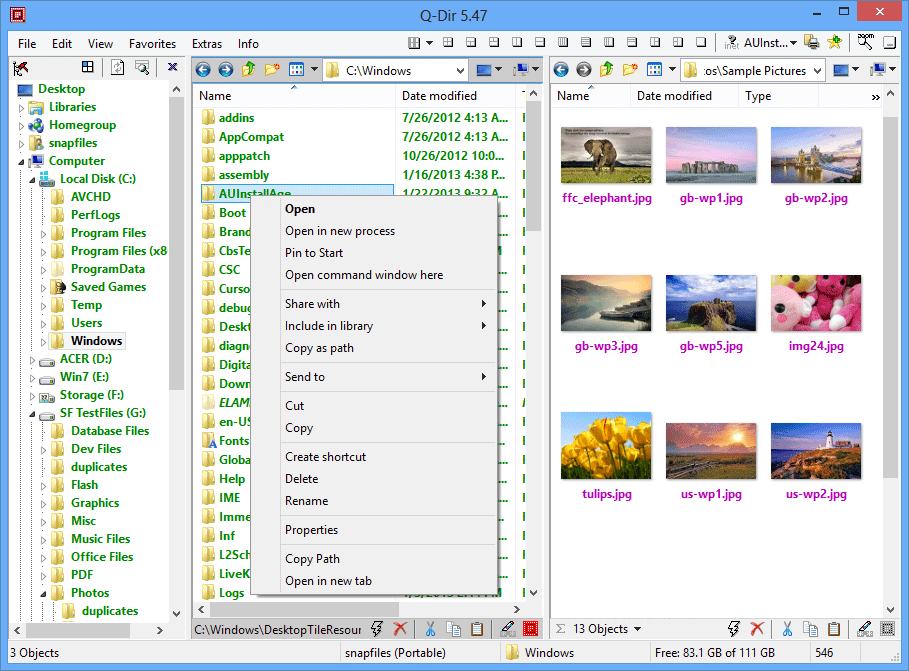Open the C:\Windows address bar dropdown

[459, 70]
